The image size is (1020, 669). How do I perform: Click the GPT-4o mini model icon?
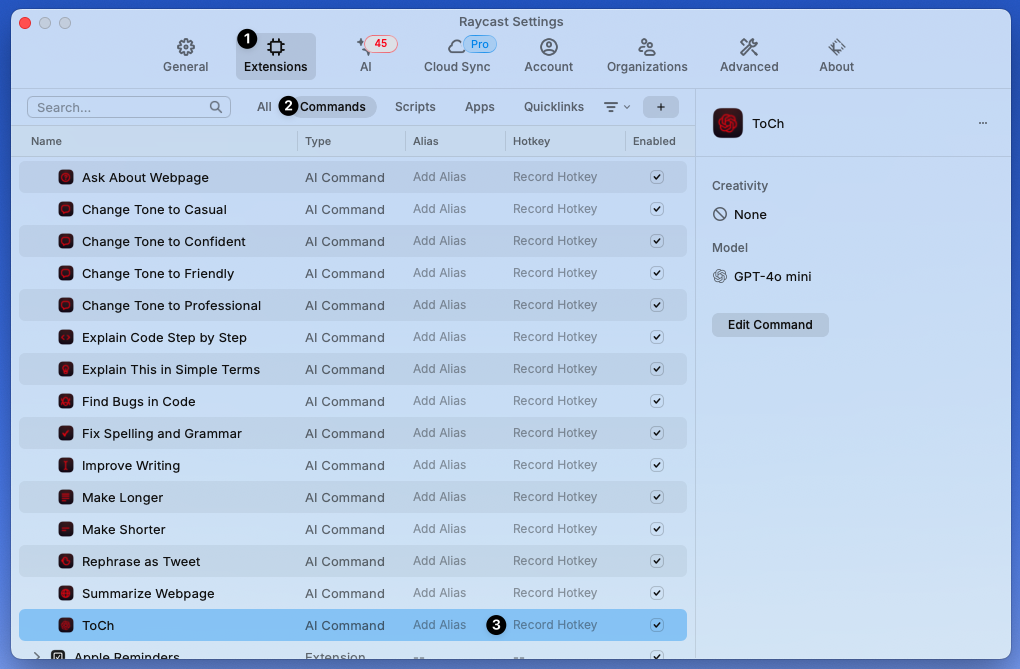pyautogui.click(x=719, y=276)
